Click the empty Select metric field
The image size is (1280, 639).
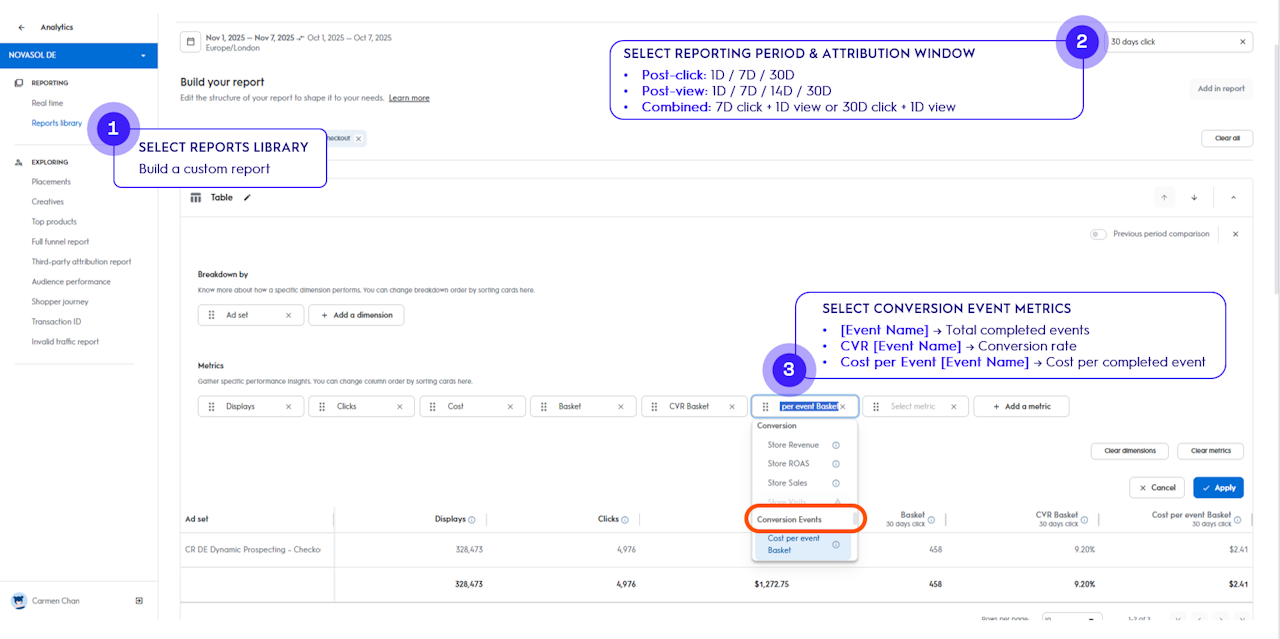tap(913, 407)
